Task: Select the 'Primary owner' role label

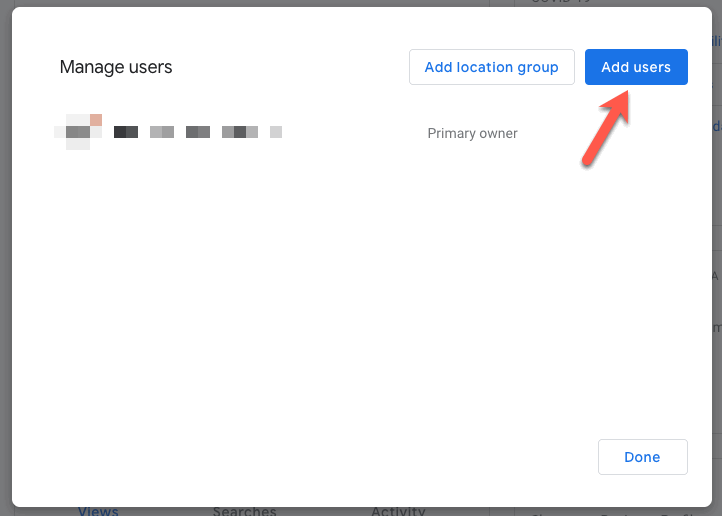Action: (472, 133)
